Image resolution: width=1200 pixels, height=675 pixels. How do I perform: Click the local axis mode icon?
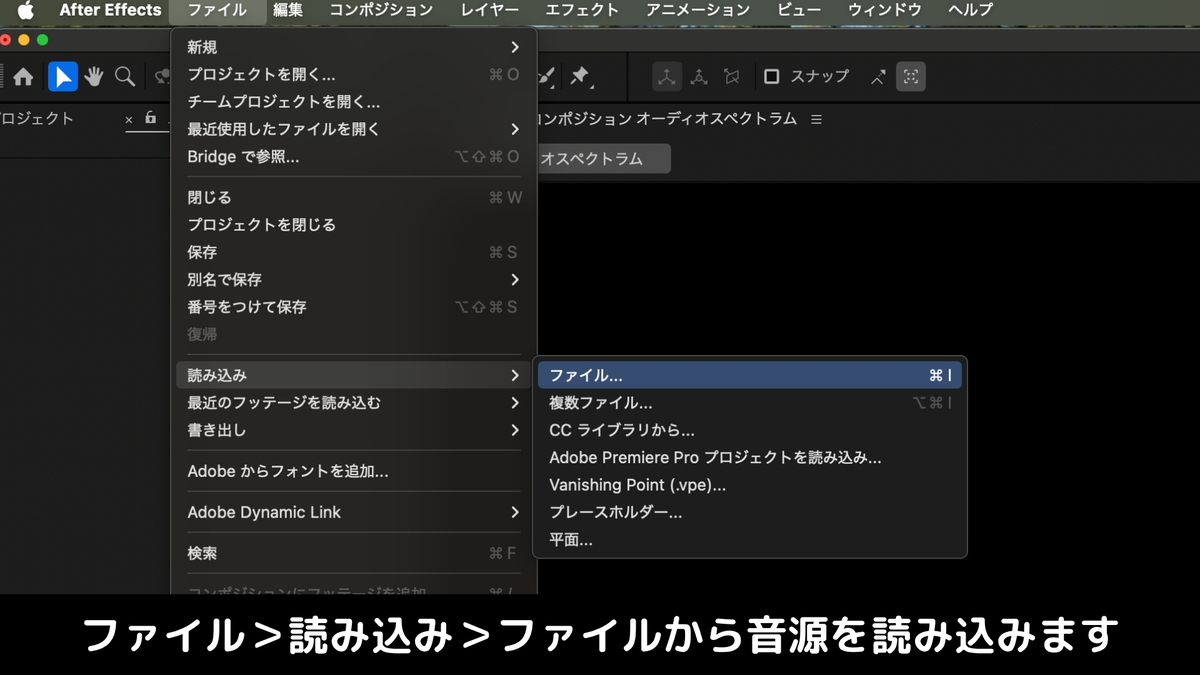coord(667,77)
